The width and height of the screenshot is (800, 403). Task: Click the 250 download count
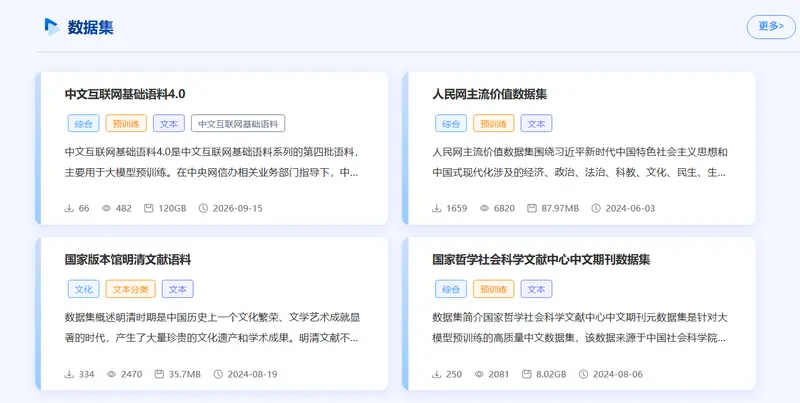454,374
